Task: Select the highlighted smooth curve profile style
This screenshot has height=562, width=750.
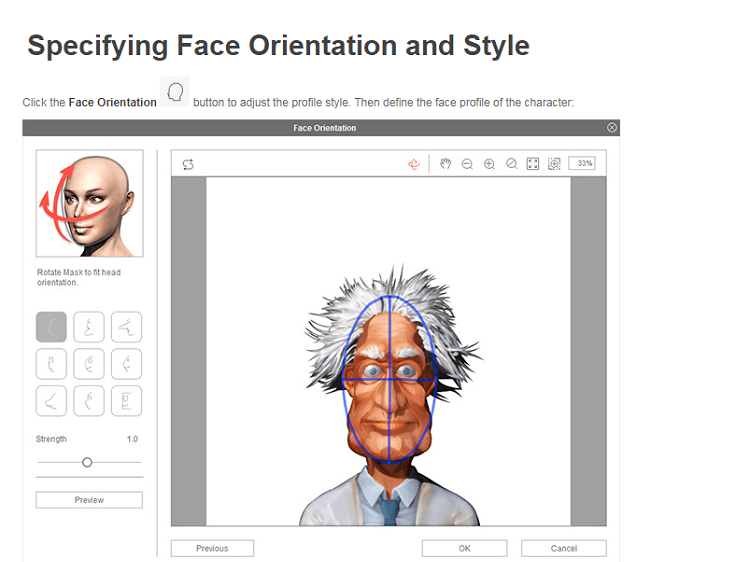Action: coord(51,327)
